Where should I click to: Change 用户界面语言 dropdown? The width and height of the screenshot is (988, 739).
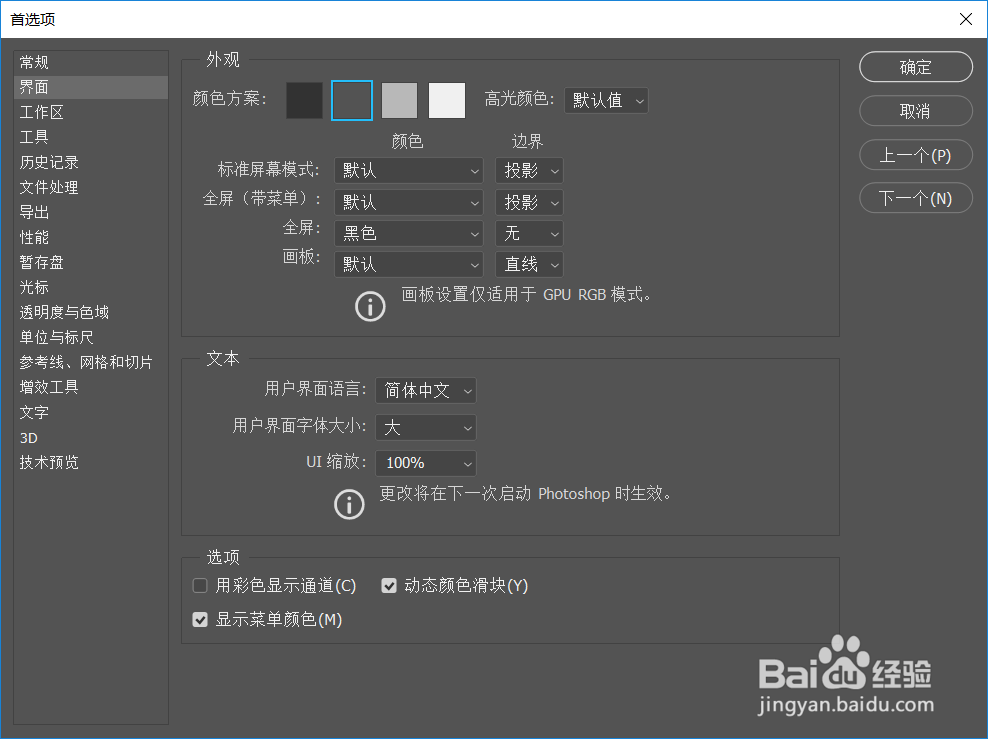pyautogui.click(x=426, y=391)
